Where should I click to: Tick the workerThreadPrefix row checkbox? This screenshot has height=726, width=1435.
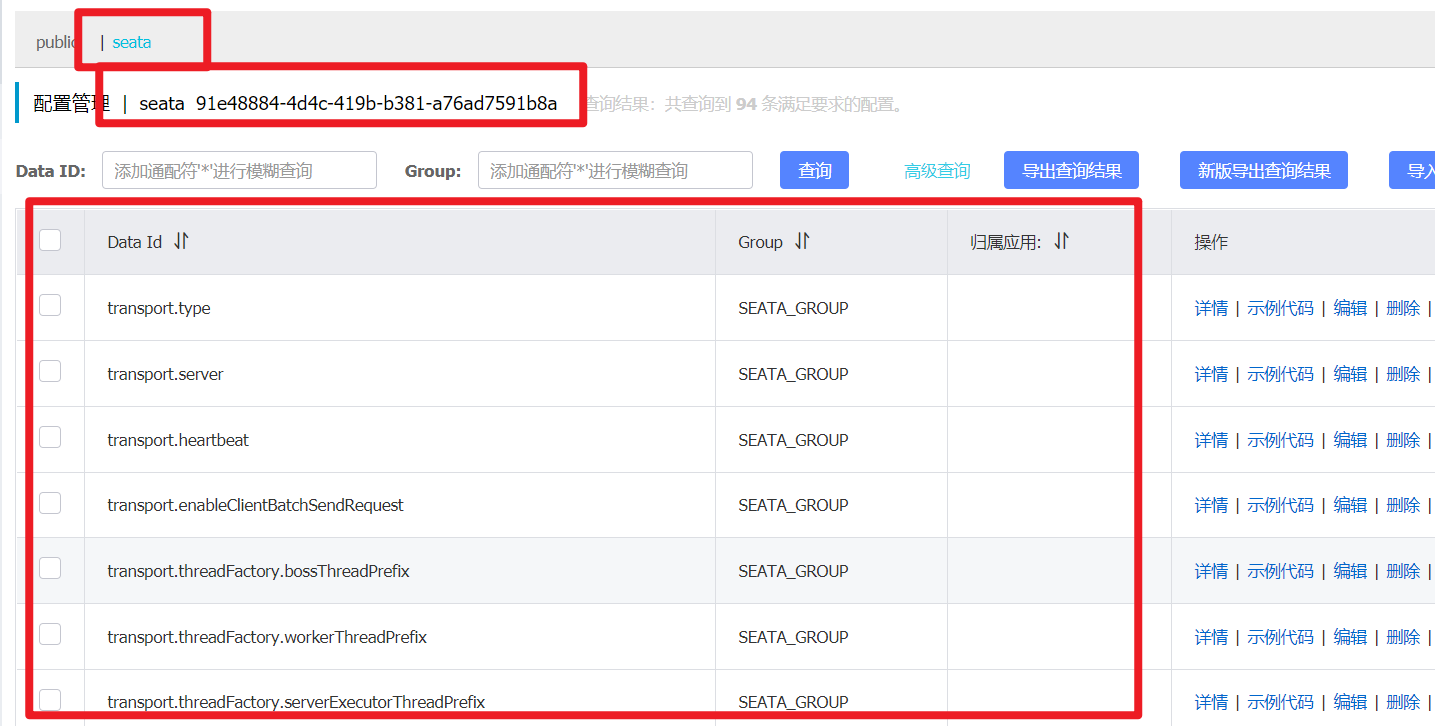(50, 634)
